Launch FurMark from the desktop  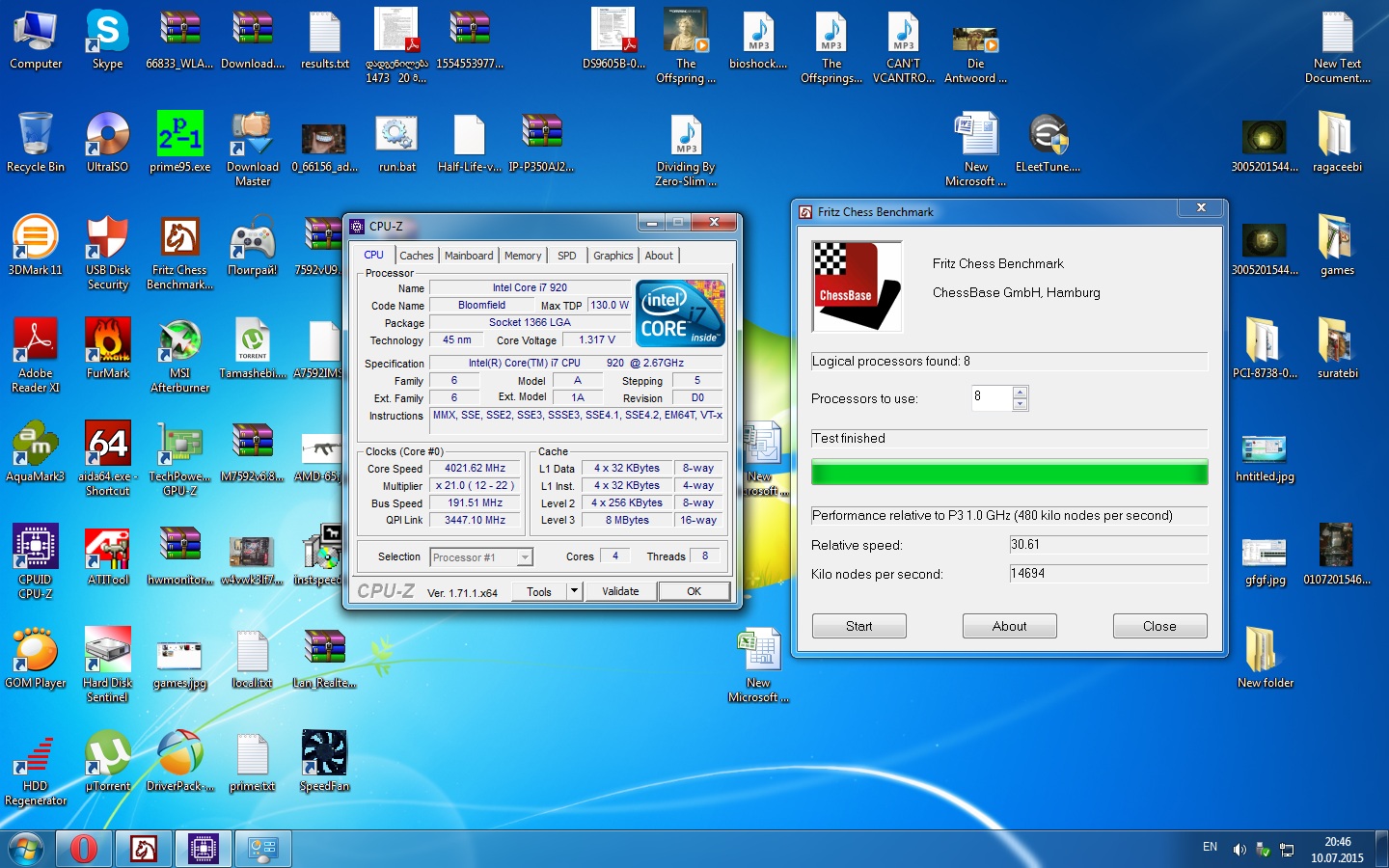click(x=107, y=349)
